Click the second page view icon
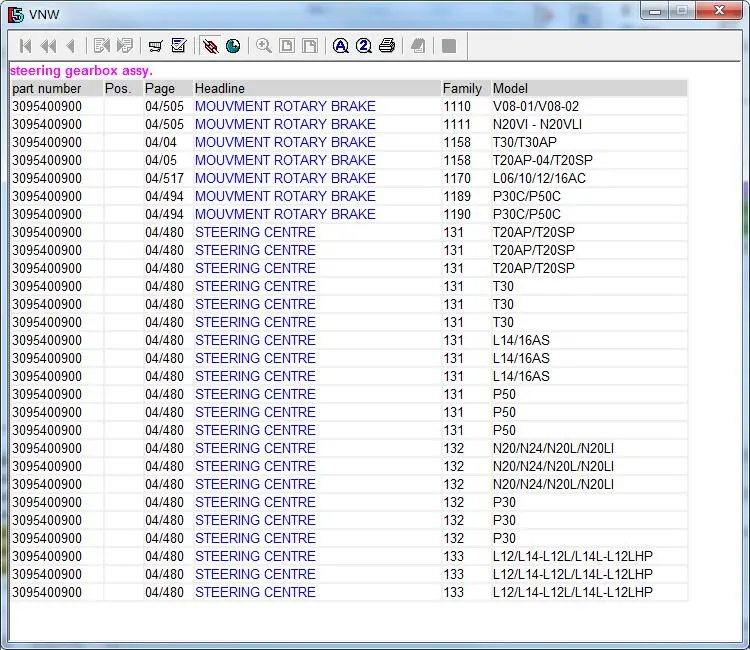Screen dimensions: 750x650 310,46
